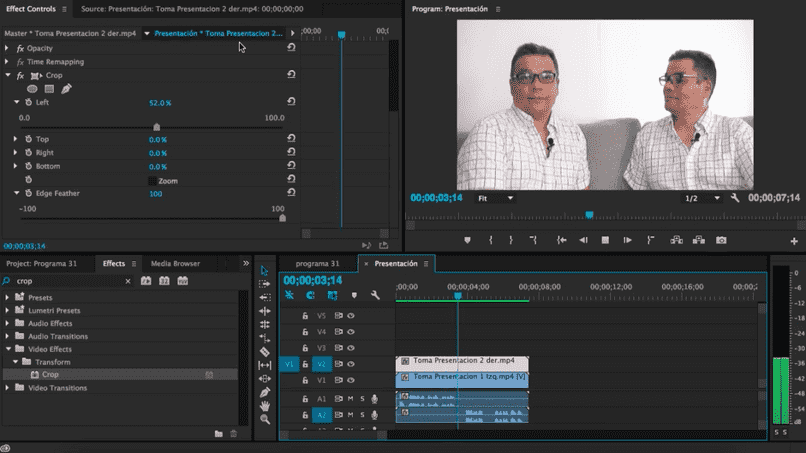806x453 pixels.
Task: Hide track V1 output eye
Action: 351,380
